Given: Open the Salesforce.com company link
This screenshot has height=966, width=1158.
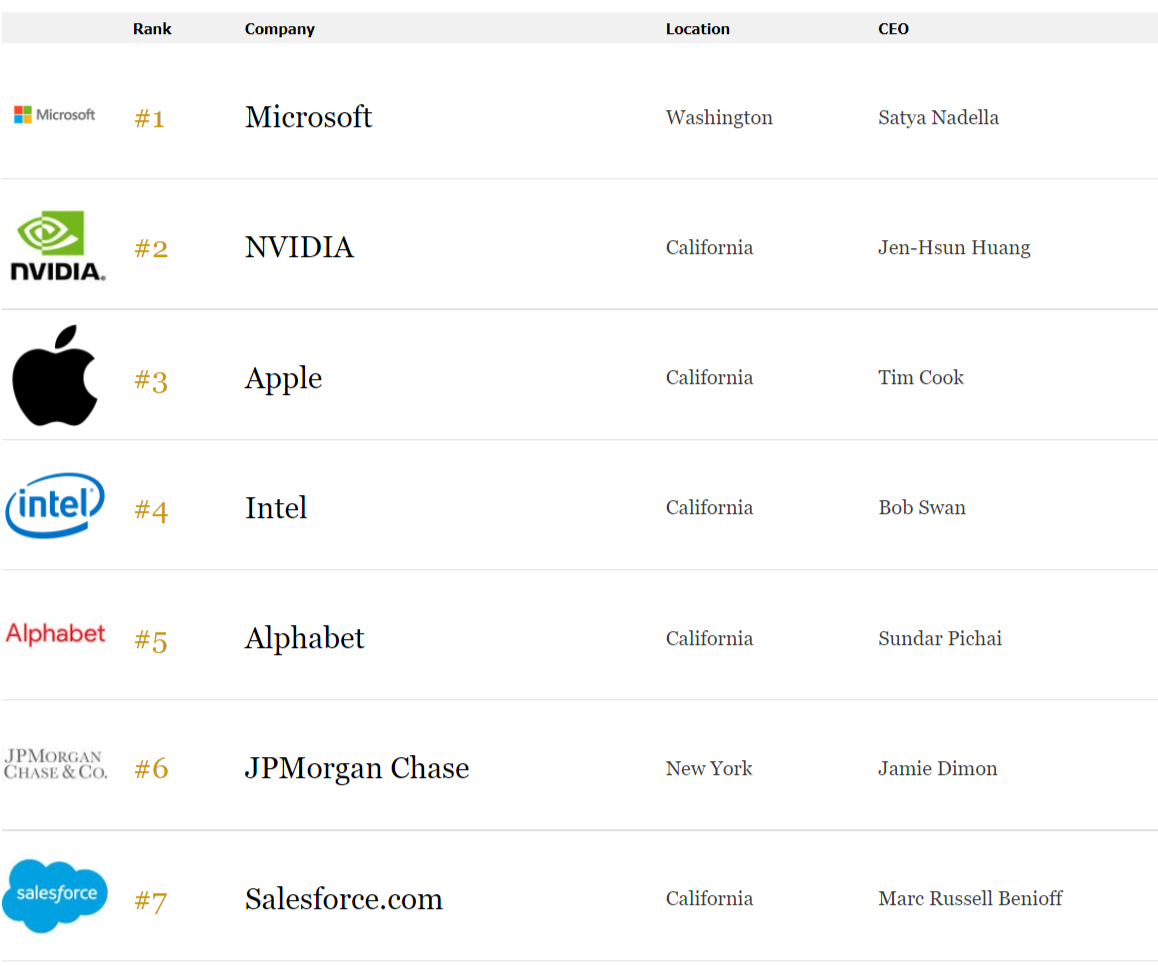Looking at the screenshot, I should pyautogui.click(x=343, y=899).
